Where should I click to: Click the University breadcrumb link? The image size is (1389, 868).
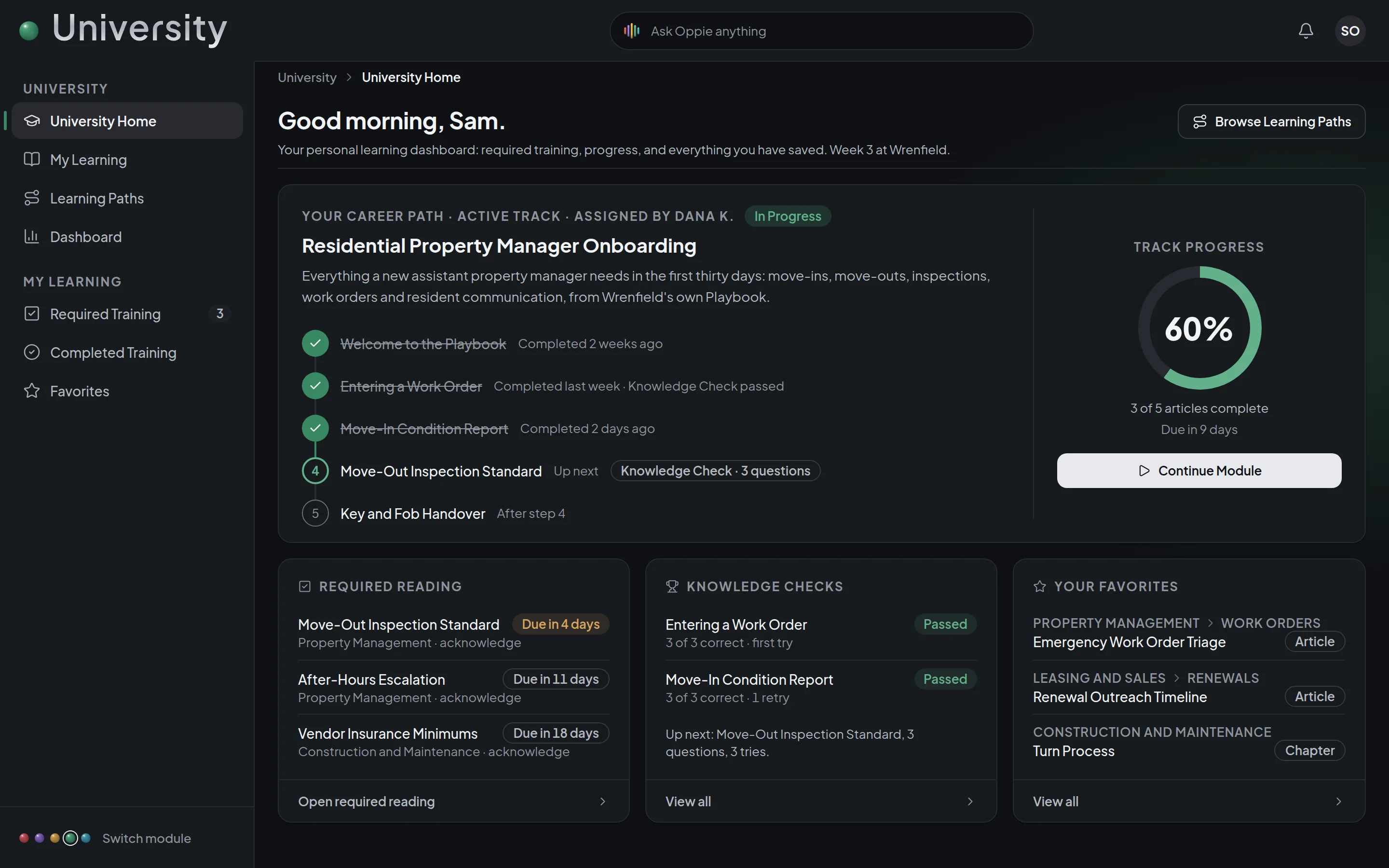click(307, 78)
